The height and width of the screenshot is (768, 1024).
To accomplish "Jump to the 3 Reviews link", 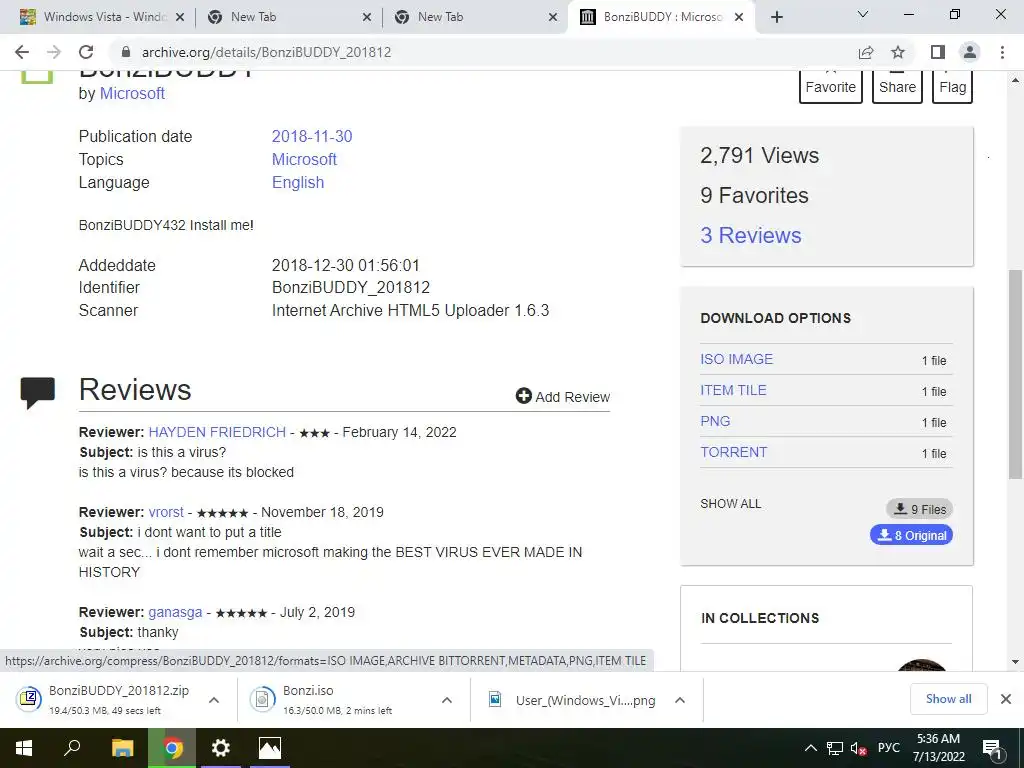I will 750,235.
